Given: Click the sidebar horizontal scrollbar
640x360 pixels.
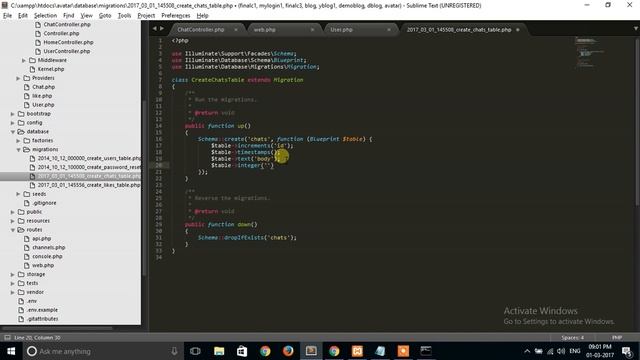Looking at the screenshot, I should pyautogui.click(x=57, y=328).
